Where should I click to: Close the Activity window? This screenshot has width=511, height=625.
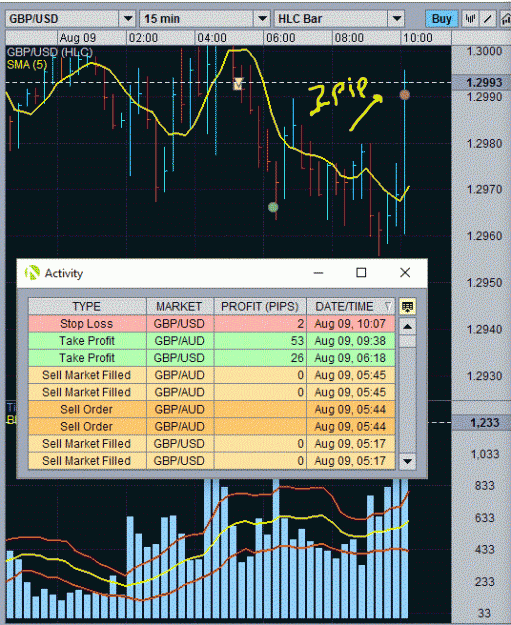[405, 273]
